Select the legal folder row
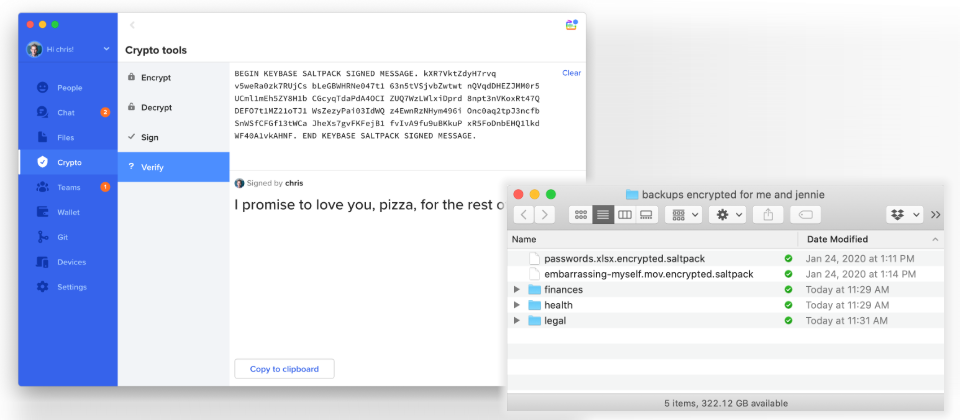Viewport: 960px width, 420px height. tap(726, 320)
